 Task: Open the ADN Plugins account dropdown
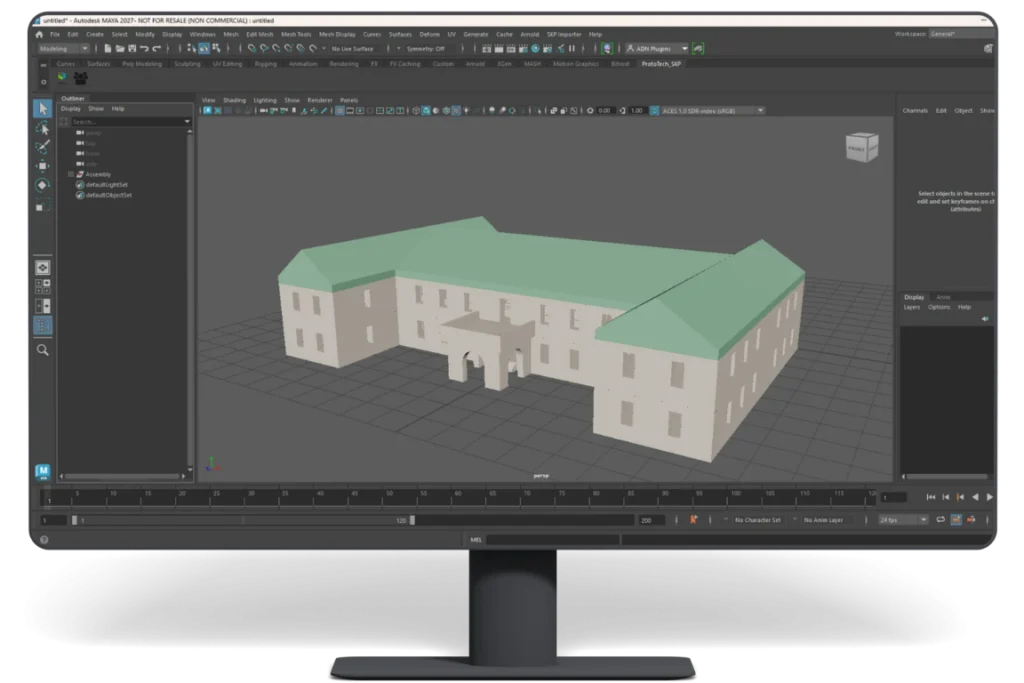[x=657, y=48]
